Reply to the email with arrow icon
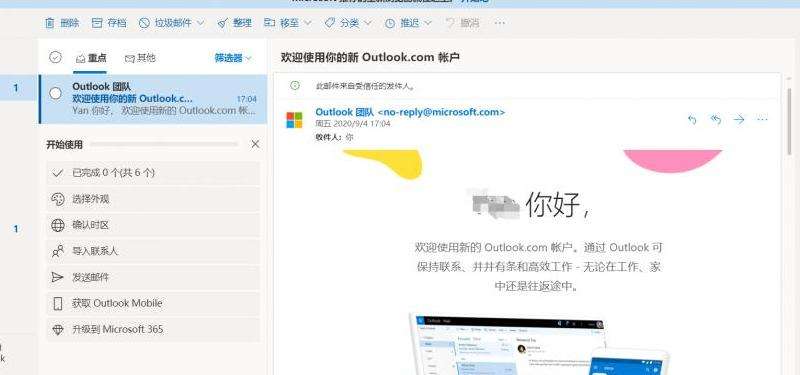Viewport: 800px width, 375px height. [x=692, y=119]
